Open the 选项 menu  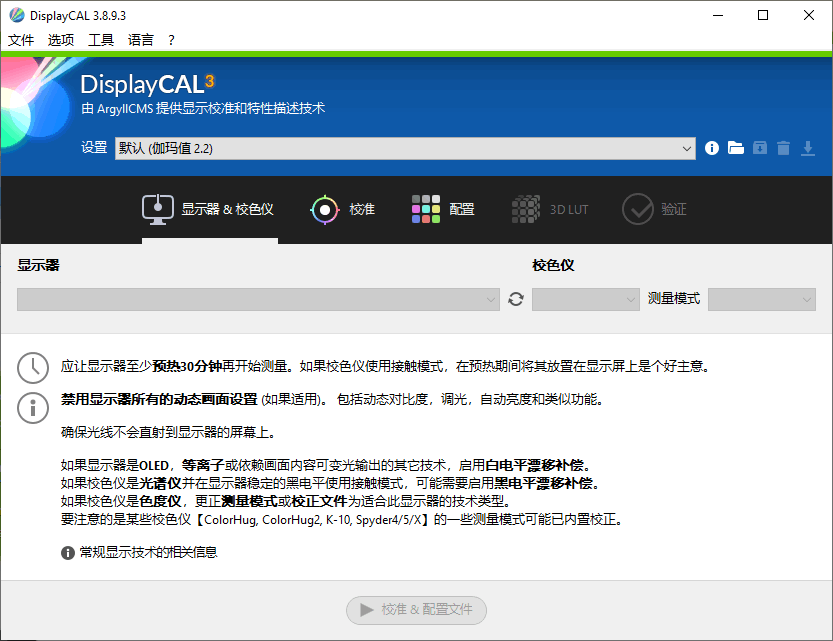61,40
